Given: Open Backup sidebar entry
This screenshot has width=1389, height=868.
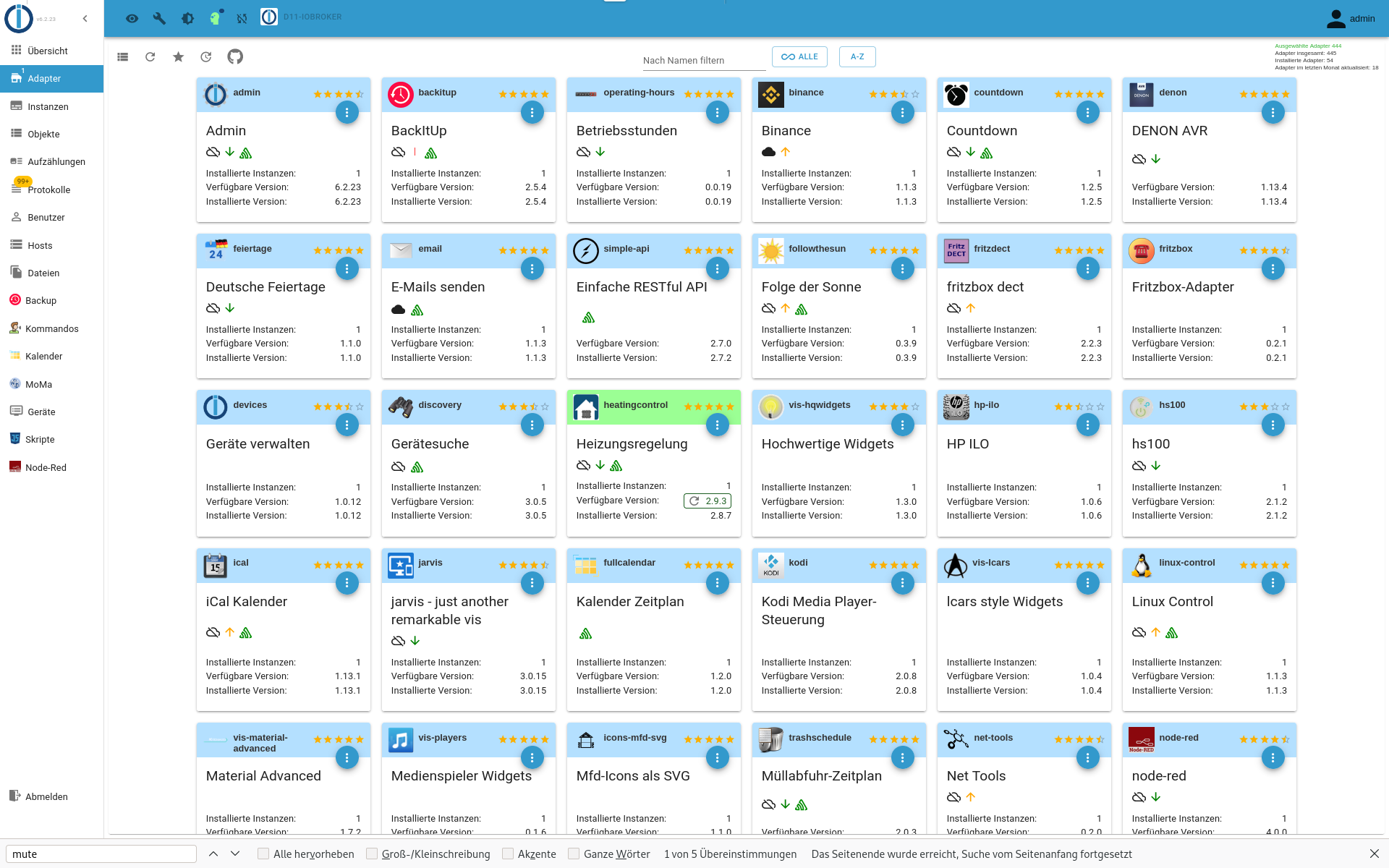Looking at the screenshot, I should point(51,300).
